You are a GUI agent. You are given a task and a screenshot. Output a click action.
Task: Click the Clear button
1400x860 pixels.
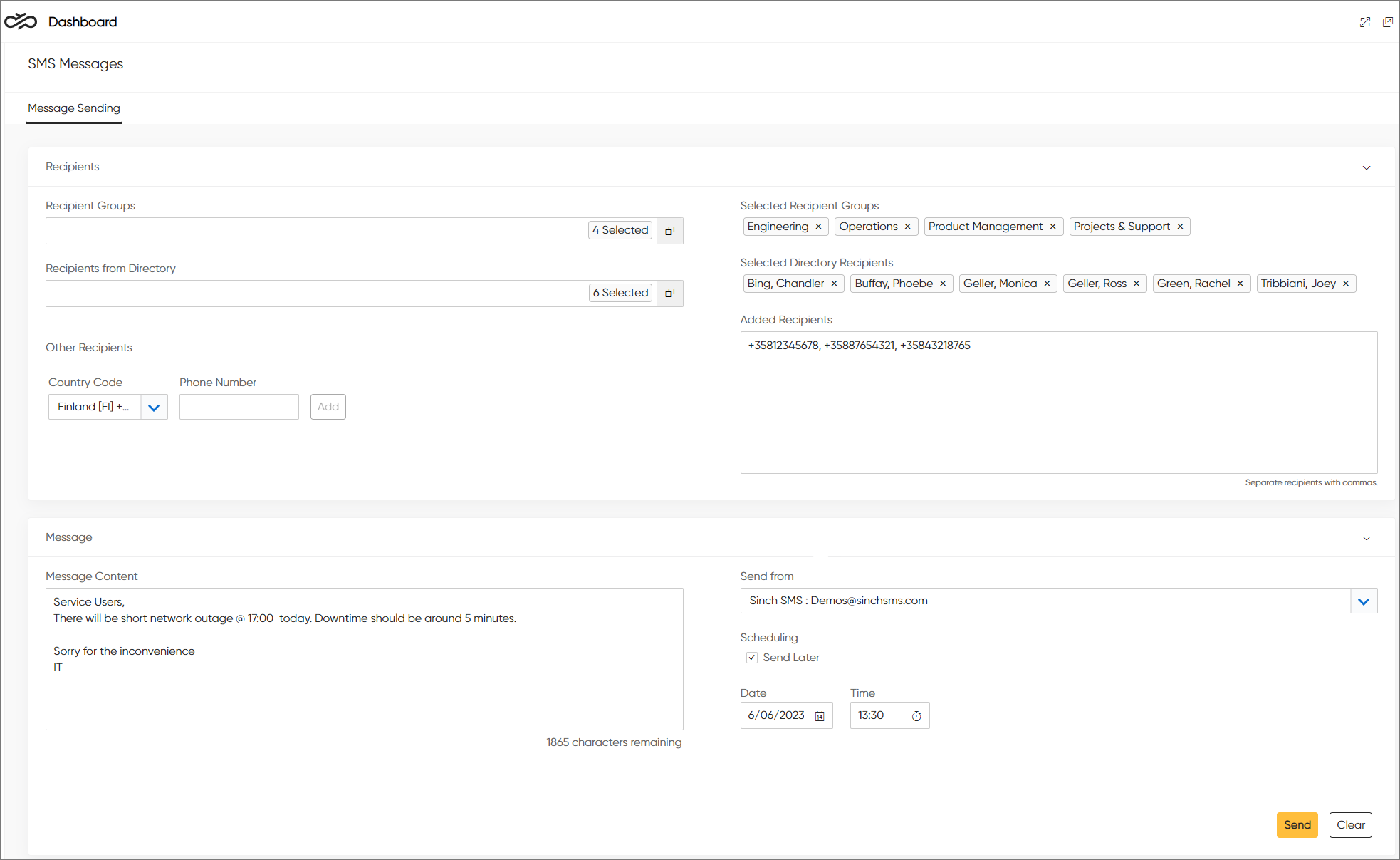(1351, 825)
